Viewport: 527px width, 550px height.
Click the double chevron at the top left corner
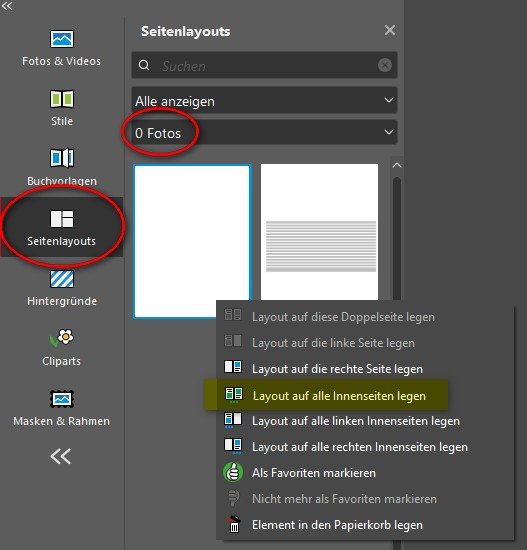(7, 6)
